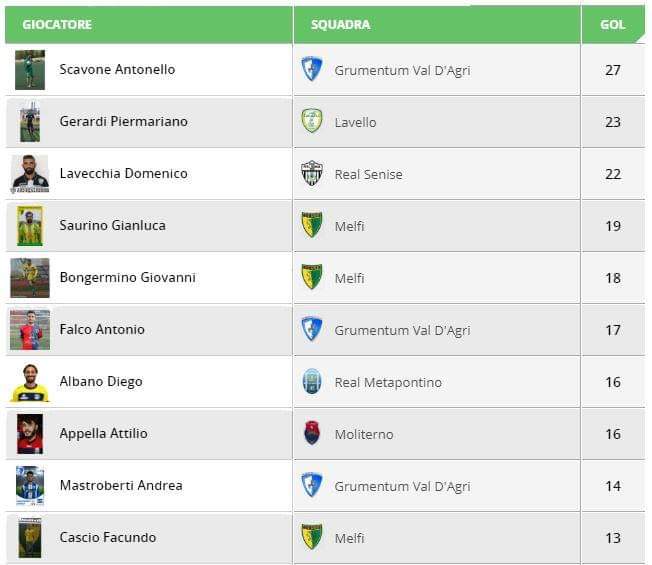Sort by the GOL column header
The width and height of the screenshot is (652, 565).
(612, 24)
